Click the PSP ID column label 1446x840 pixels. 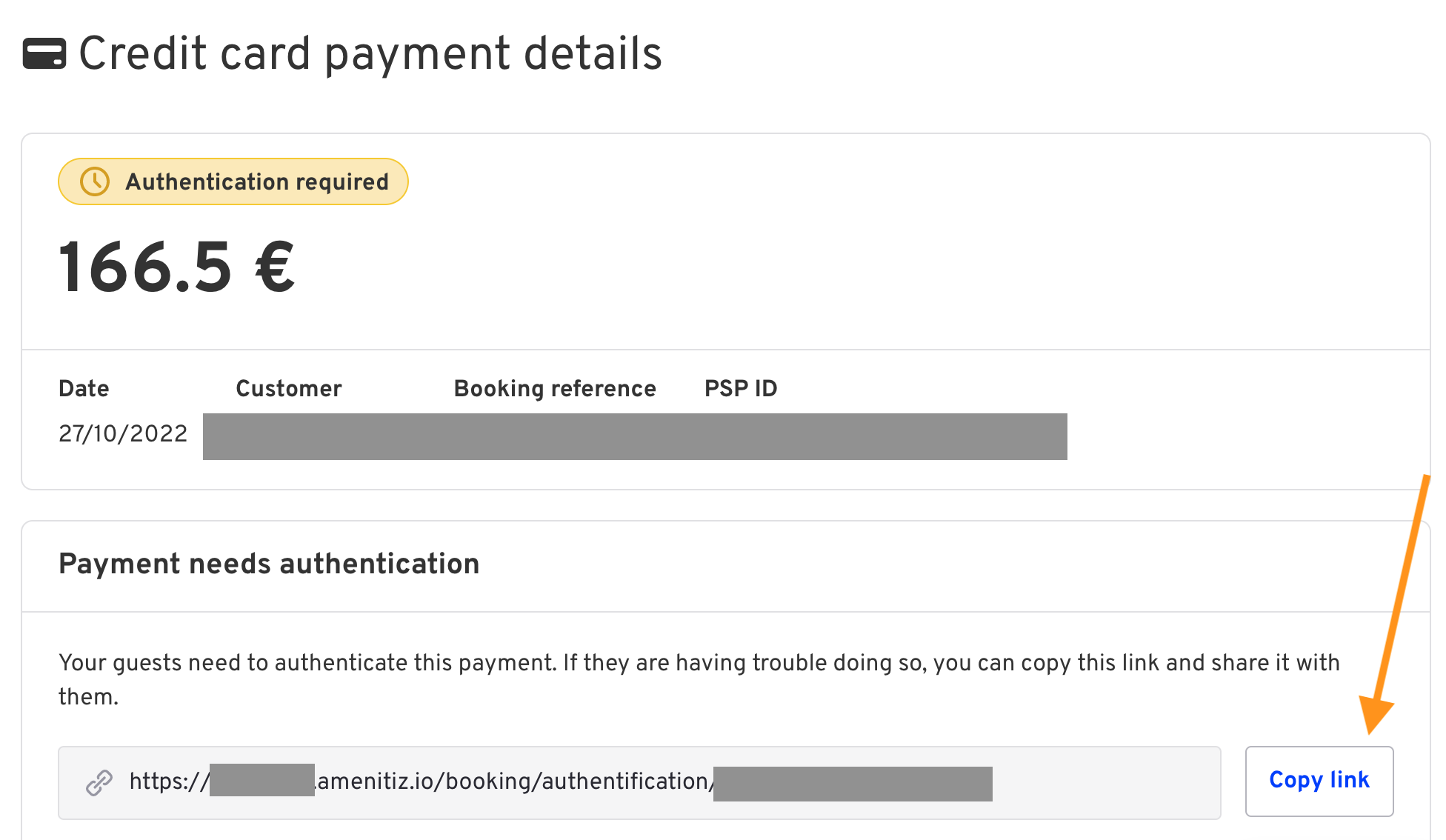(741, 388)
